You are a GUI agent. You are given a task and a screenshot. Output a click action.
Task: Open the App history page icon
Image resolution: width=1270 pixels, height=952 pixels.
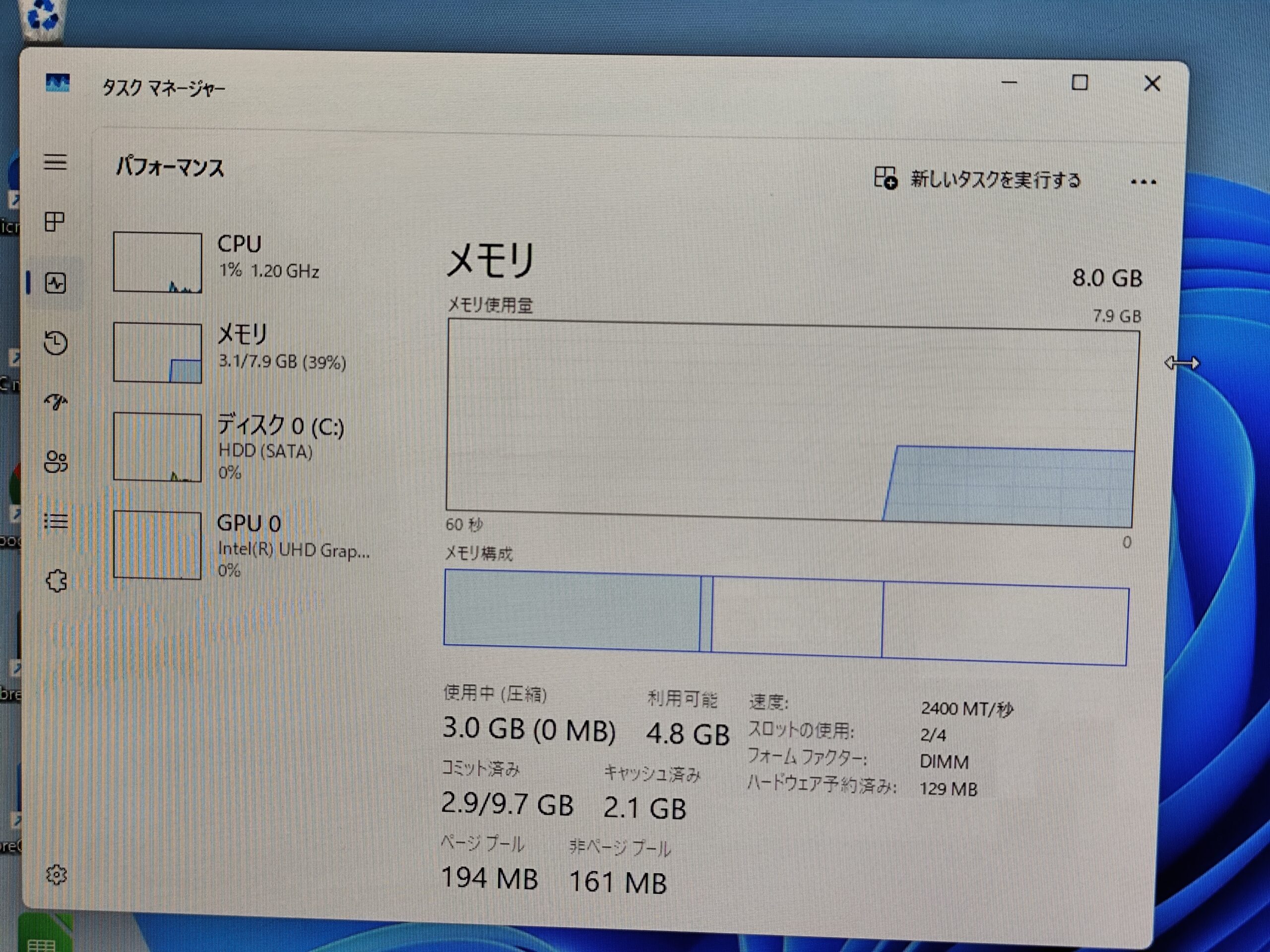56,343
